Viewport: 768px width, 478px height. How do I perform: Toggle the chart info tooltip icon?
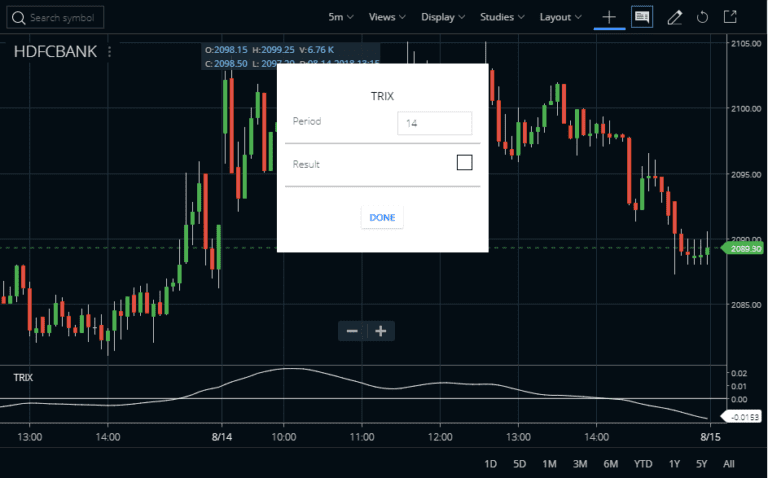(641, 17)
